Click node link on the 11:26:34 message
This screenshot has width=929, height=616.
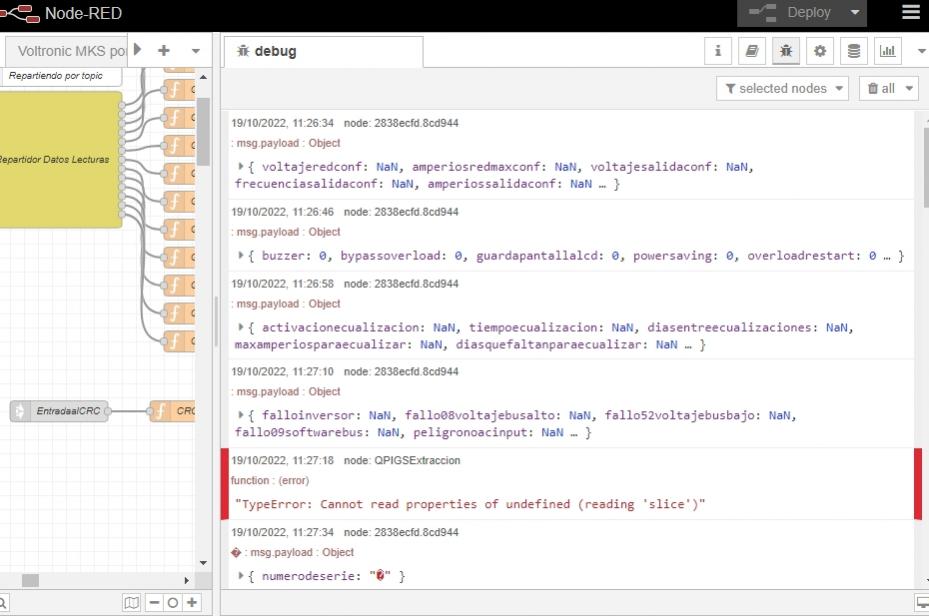click(401, 123)
